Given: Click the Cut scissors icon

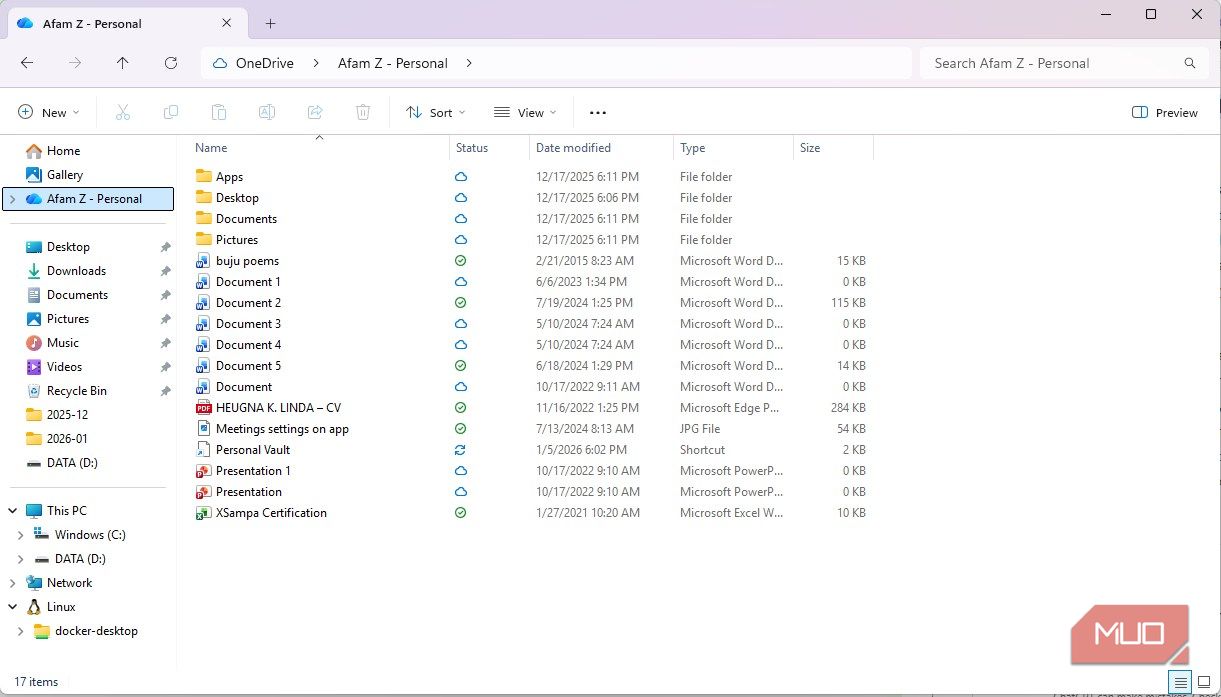Looking at the screenshot, I should [123, 113].
